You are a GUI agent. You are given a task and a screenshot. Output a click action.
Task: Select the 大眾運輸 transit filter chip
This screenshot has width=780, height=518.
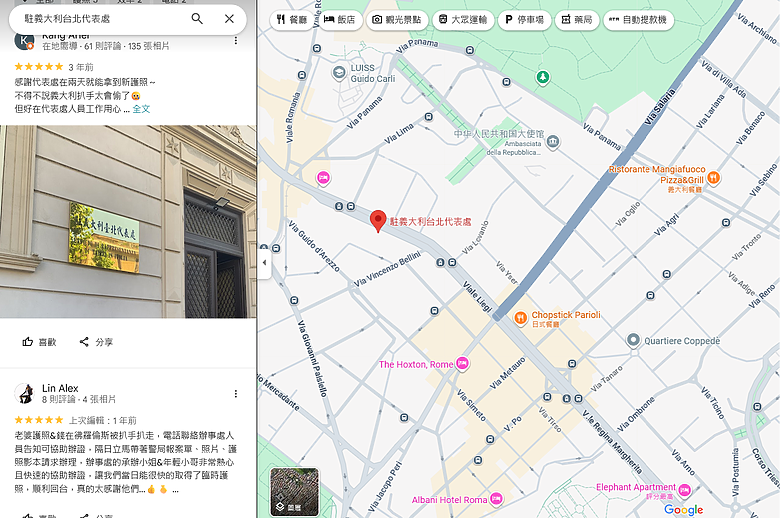tap(463, 20)
